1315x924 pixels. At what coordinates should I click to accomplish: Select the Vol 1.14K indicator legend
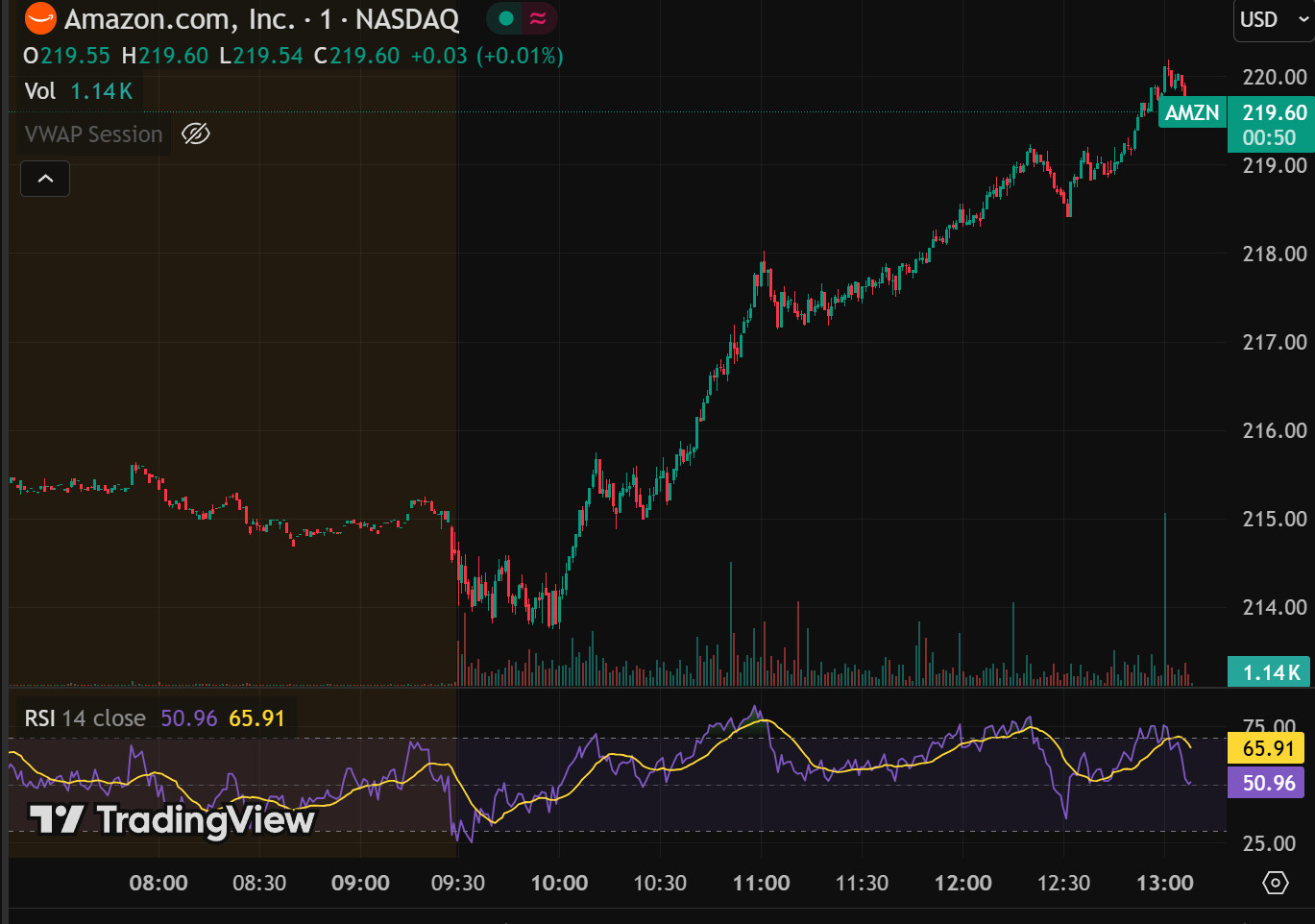click(78, 91)
